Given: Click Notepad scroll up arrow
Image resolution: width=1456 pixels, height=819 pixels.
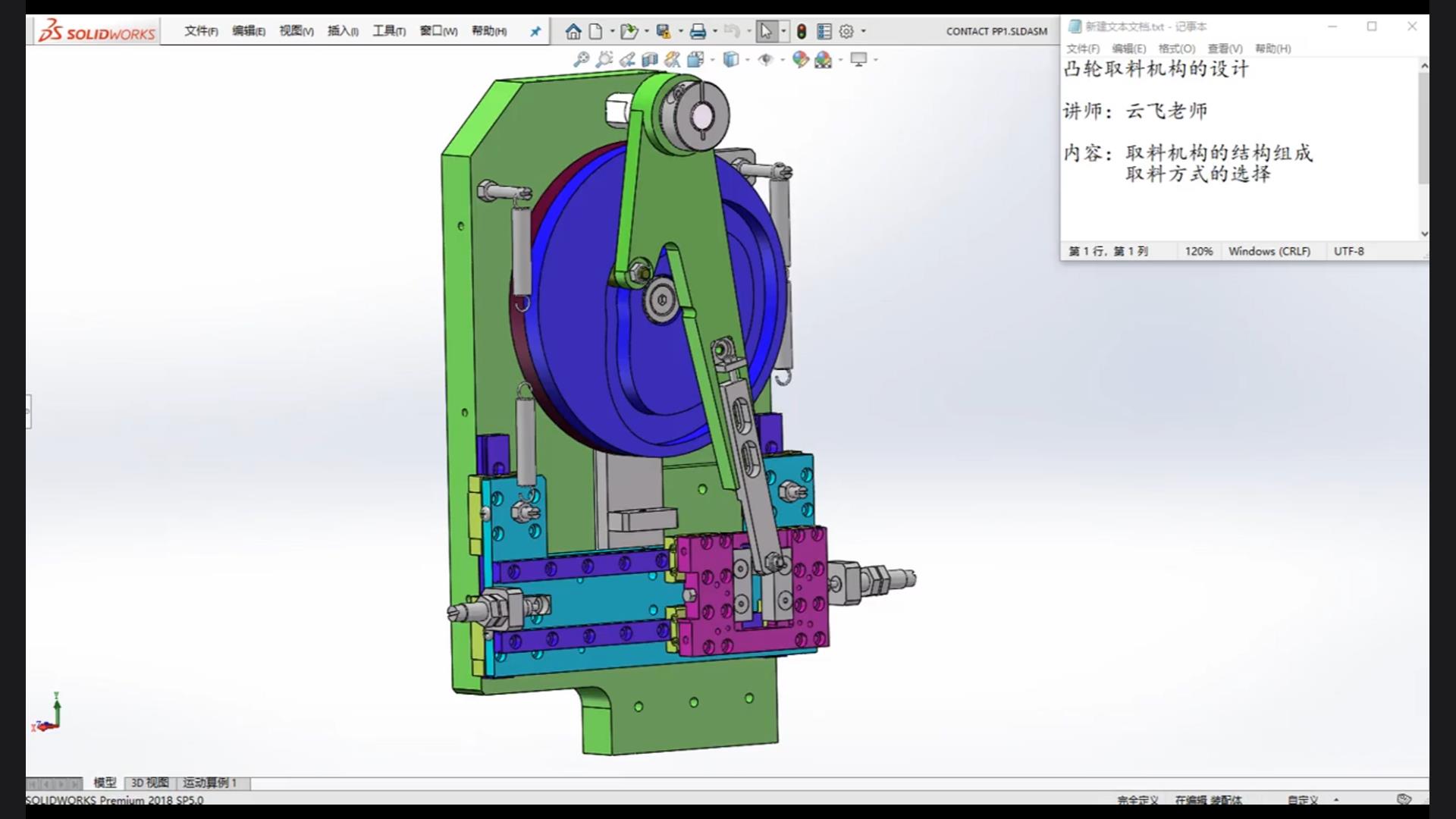Looking at the screenshot, I should pyautogui.click(x=1423, y=66).
